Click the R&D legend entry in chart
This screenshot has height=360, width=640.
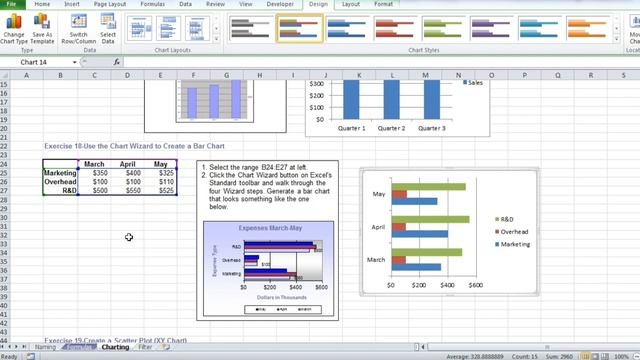(x=504, y=219)
